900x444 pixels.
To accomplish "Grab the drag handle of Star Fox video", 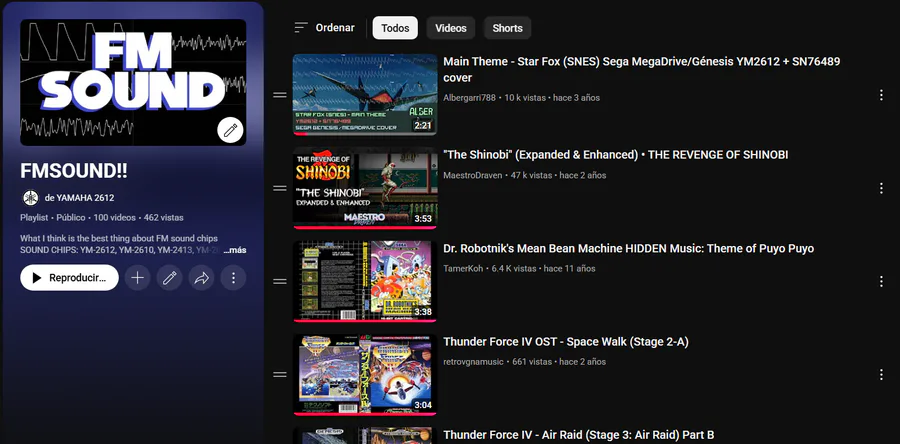I will [x=280, y=95].
